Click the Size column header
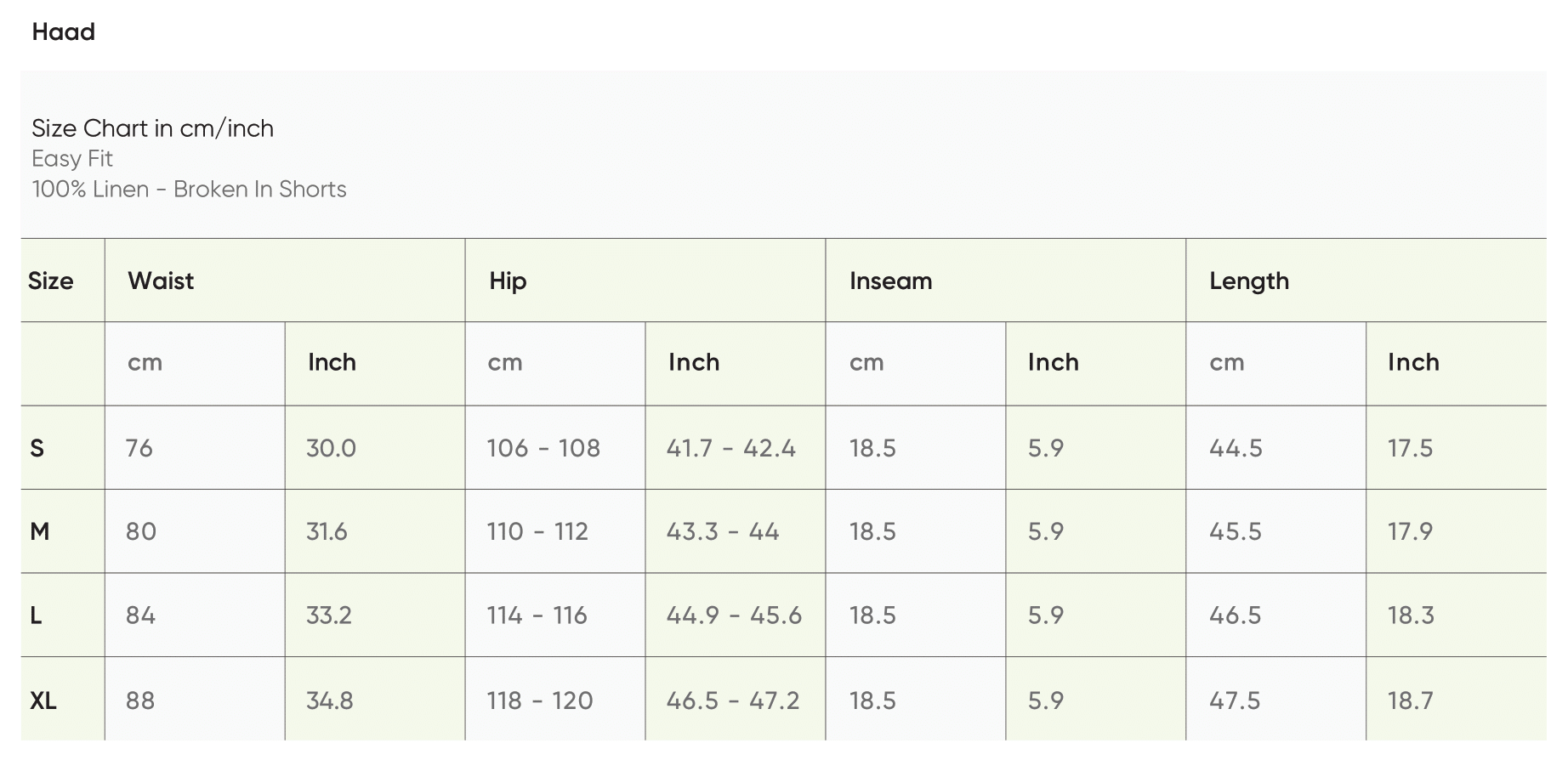Image resolution: width=1568 pixels, height=760 pixels. pos(51,281)
